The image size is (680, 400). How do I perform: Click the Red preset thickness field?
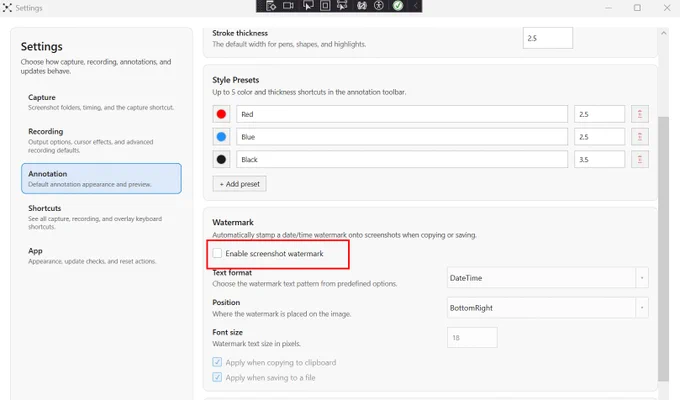point(599,114)
